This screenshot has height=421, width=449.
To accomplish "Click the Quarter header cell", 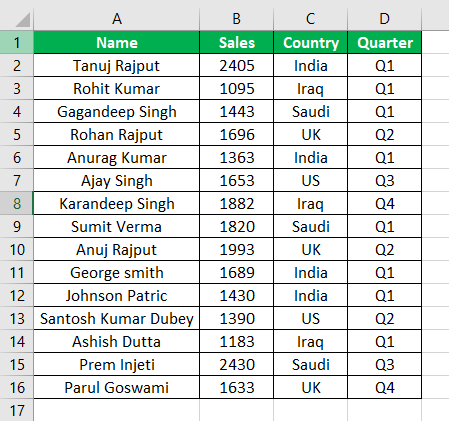I will 385,42.
